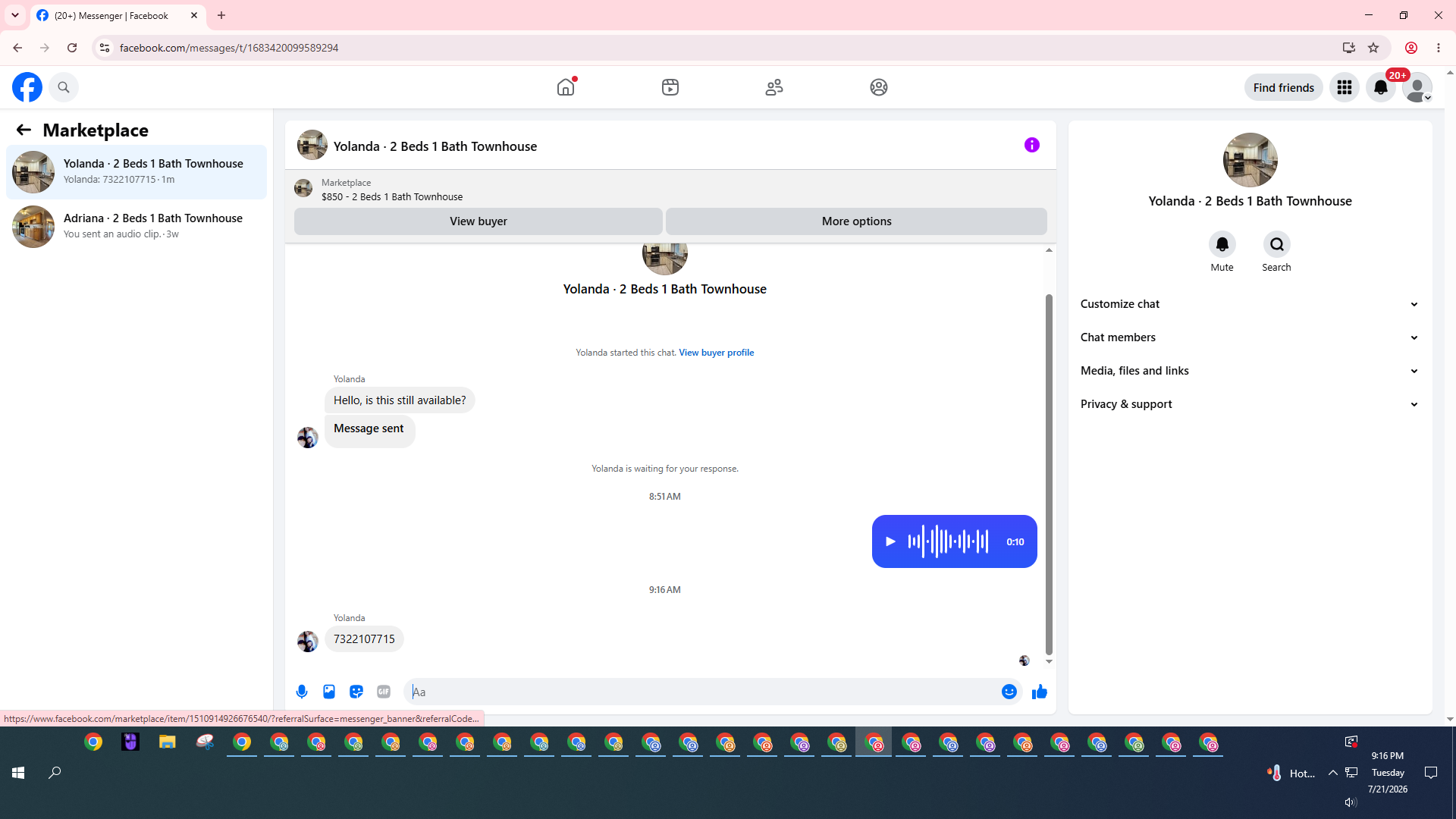Click the Yolanda townhouse chat title
Viewport: 1456px width, 819px height.
click(435, 146)
